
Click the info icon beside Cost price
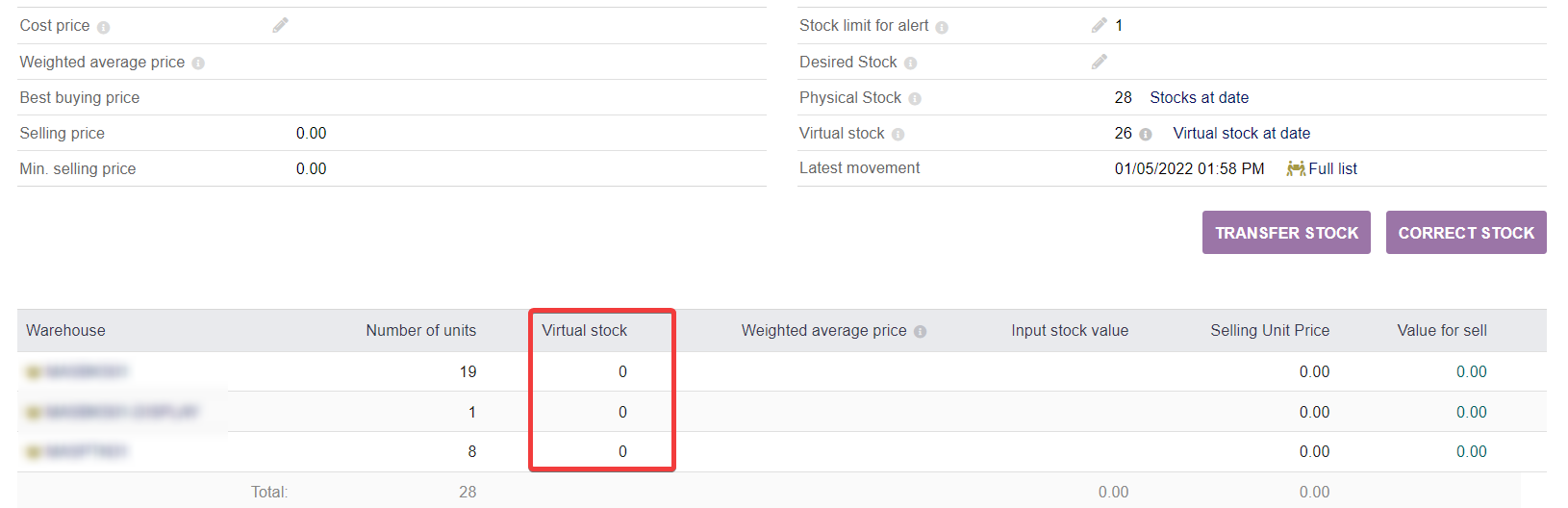click(104, 27)
